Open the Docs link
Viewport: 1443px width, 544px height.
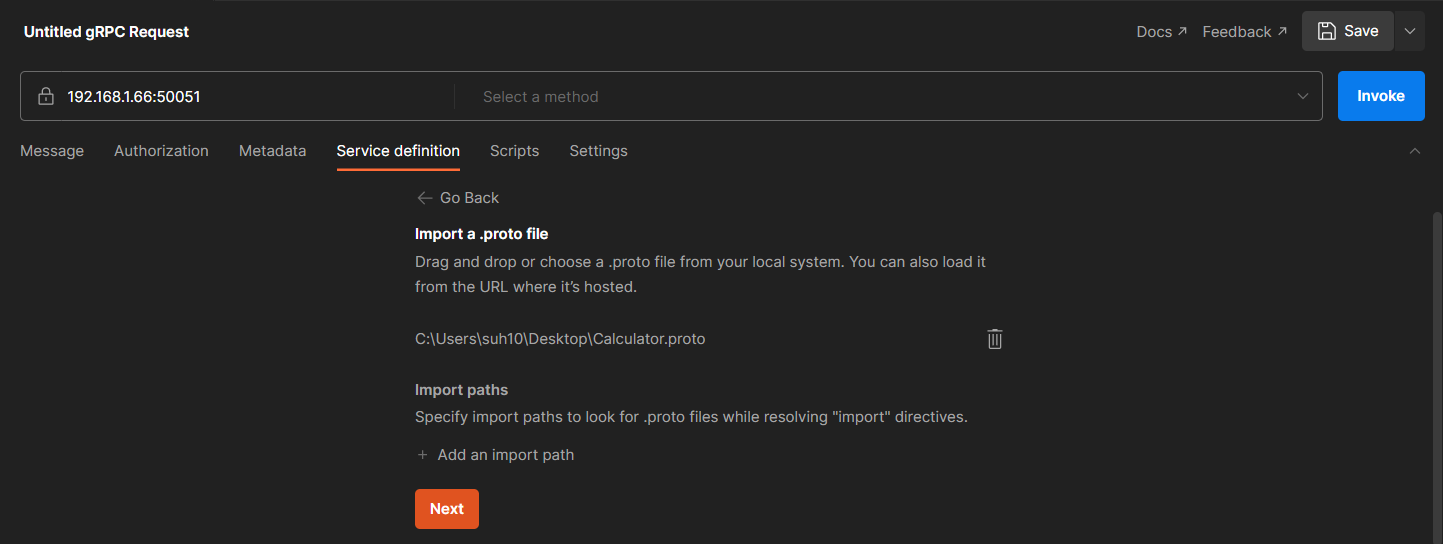click(1161, 32)
